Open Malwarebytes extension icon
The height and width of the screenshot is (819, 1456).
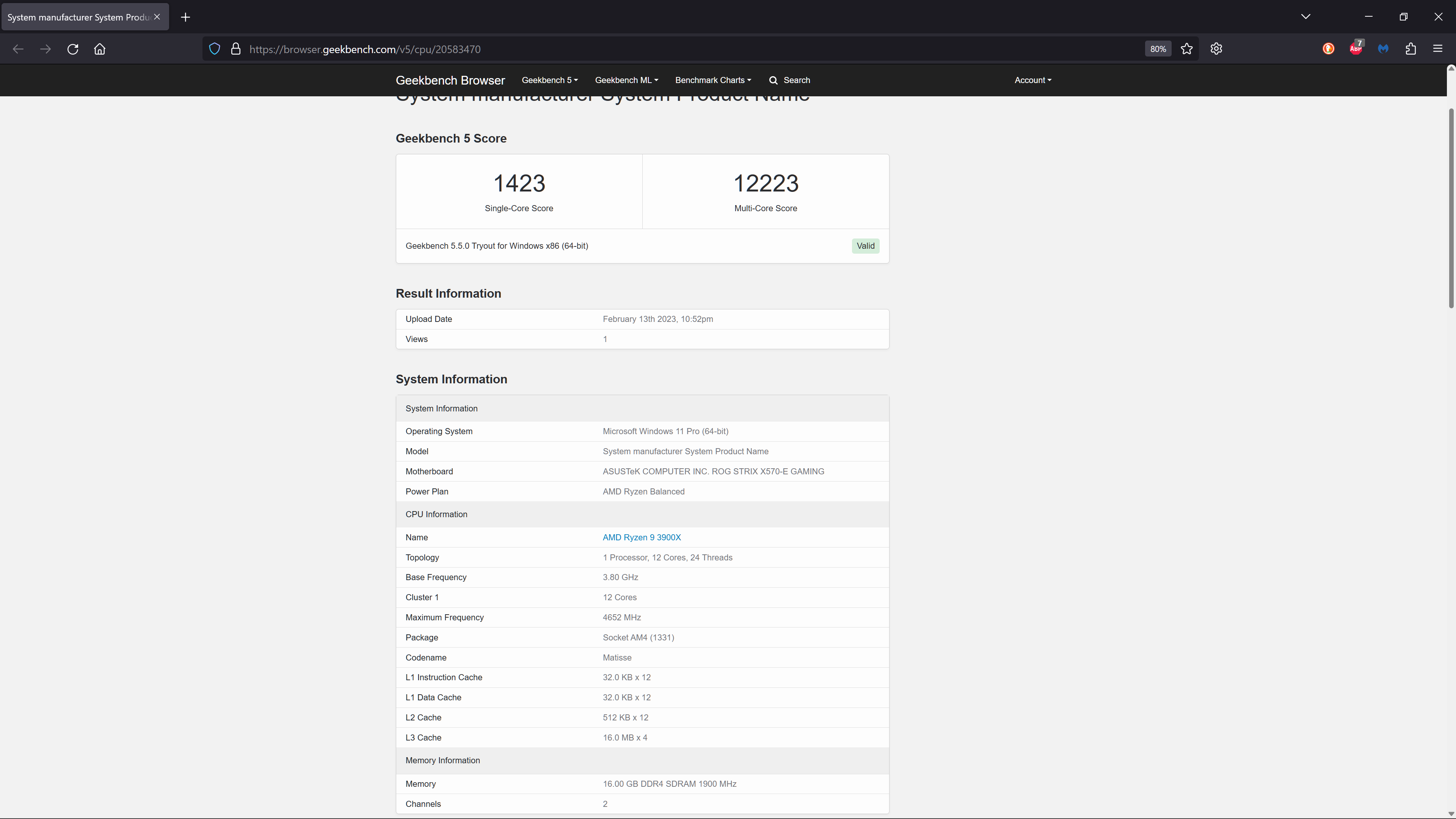pyautogui.click(x=1383, y=49)
